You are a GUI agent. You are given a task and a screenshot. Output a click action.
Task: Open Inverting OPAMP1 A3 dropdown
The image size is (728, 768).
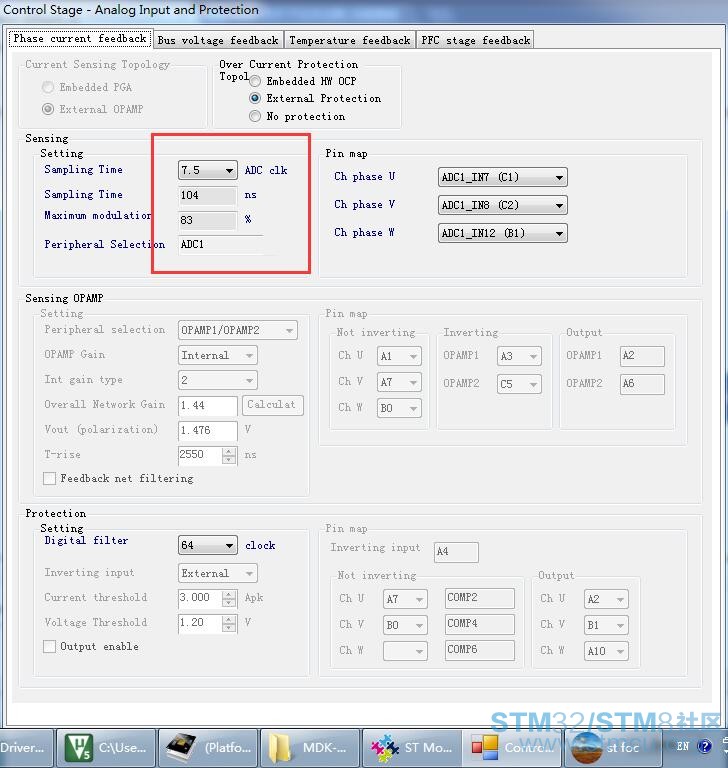[519, 356]
